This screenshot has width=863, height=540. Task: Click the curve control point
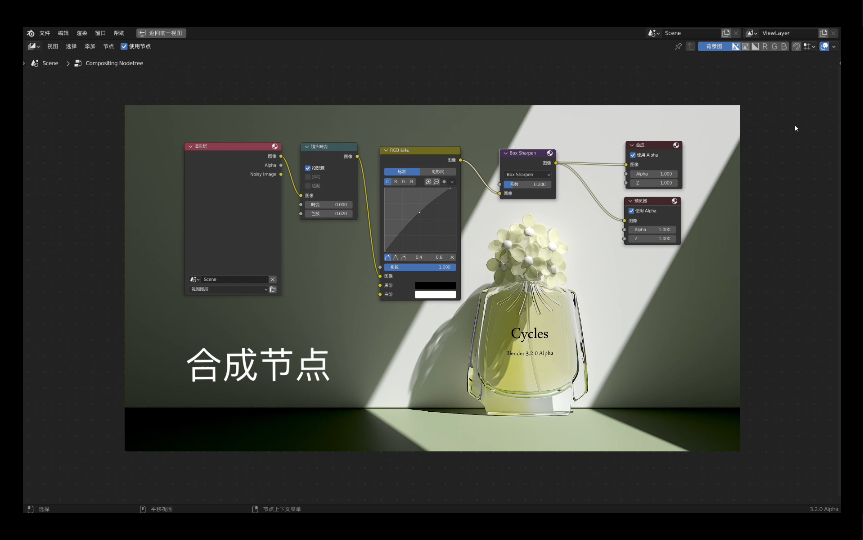(419, 212)
